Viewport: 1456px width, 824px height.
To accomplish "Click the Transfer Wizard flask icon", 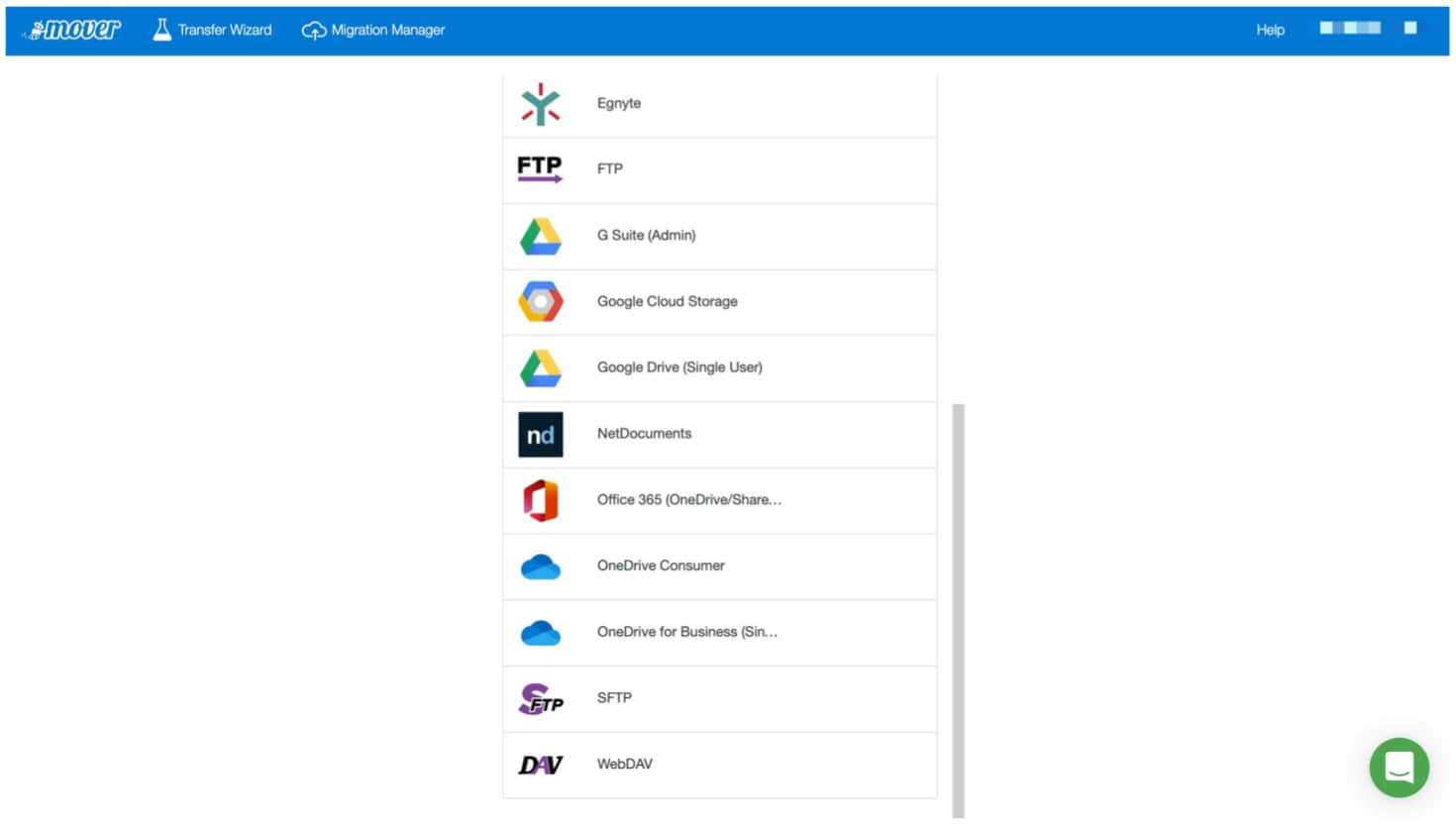I will [161, 30].
